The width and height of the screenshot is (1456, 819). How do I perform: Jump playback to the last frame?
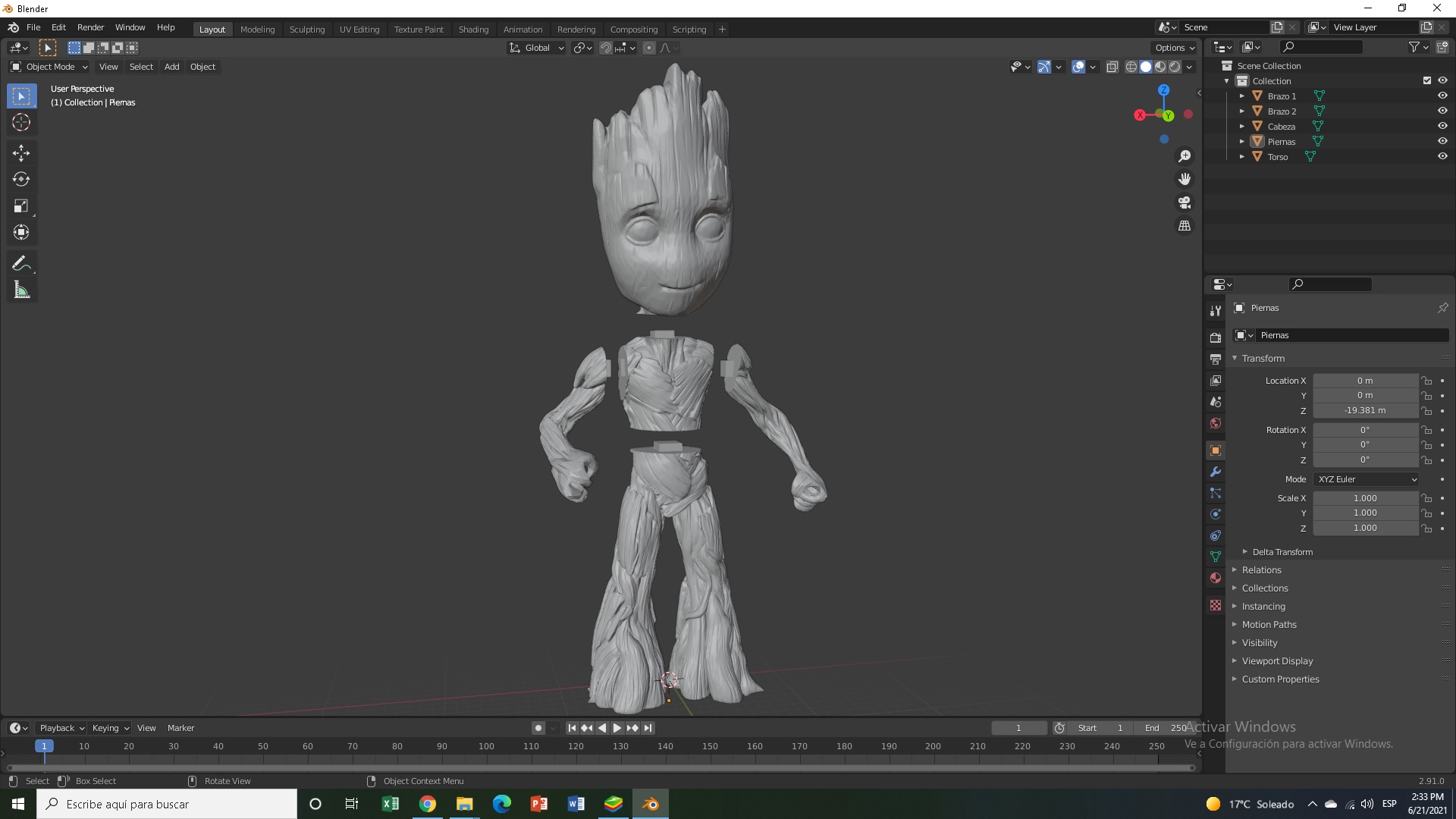647,727
